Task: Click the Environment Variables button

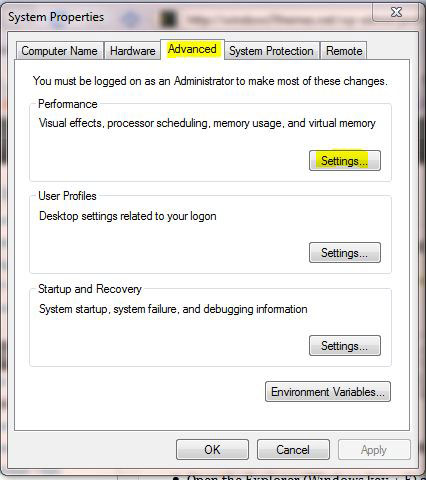Action: coord(328,392)
